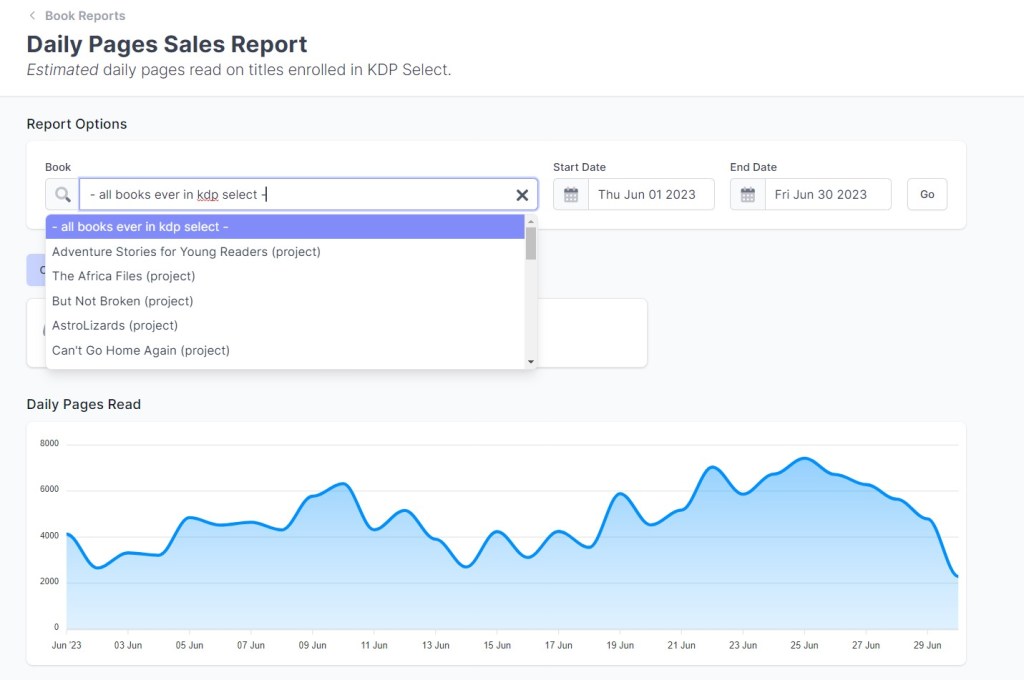This screenshot has height=680, width=1024.
Task: Select Can't Go Home Again project
Action: click(x=140, y=350)
